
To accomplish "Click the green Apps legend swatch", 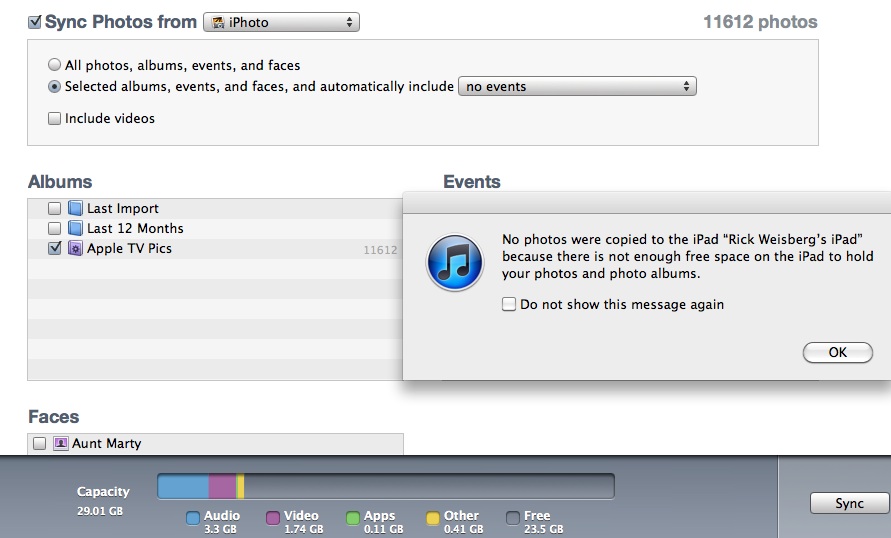I will (x=353, y=518).
